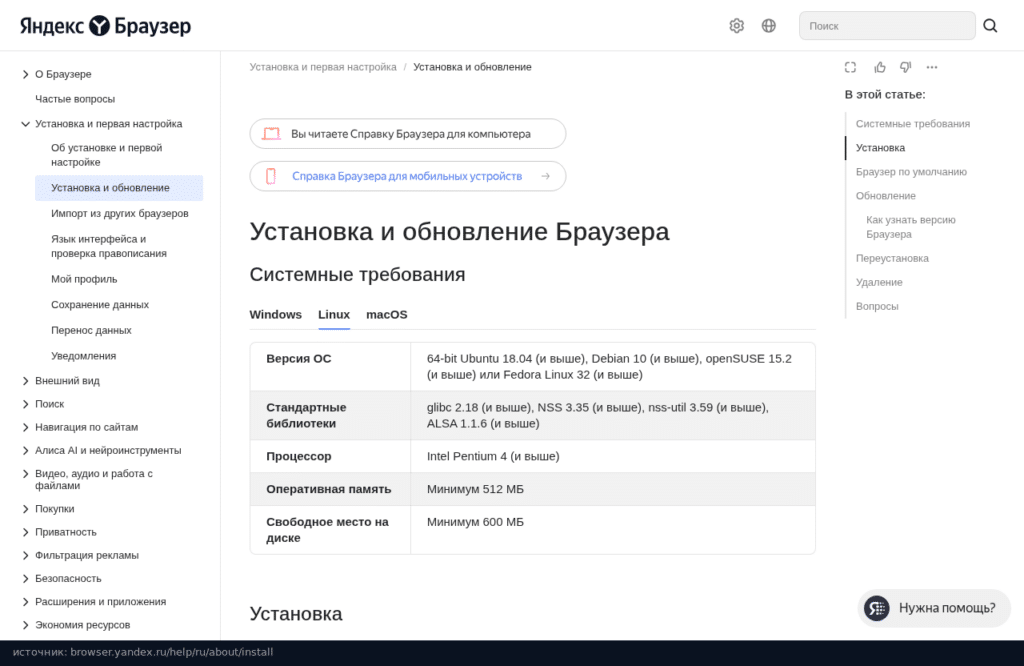The width and height of the screenshot is (1024, 666).
Task: Jump to 'Переустановка' in contents
Action: (x=892, y=259)
